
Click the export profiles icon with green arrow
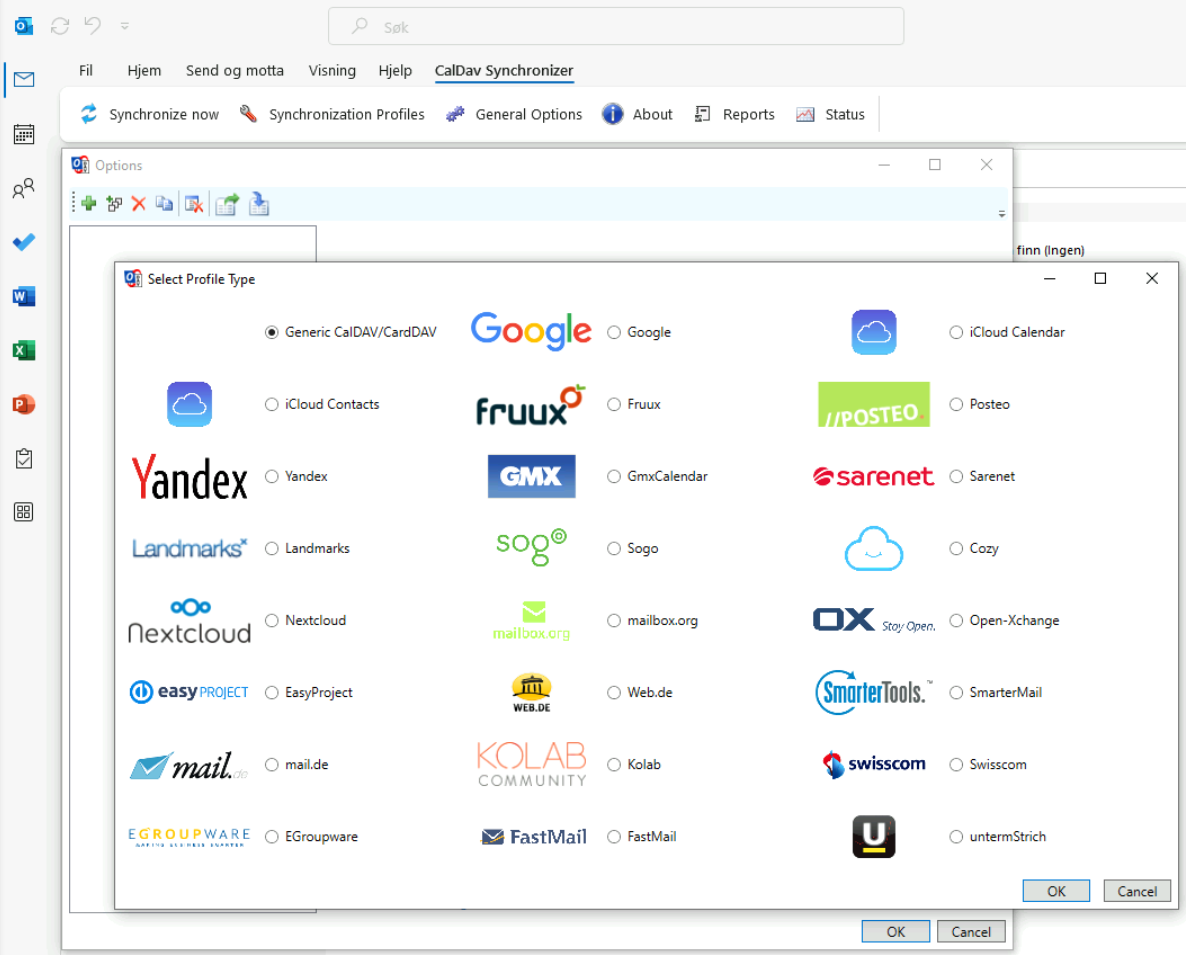[x=227, y=204]
